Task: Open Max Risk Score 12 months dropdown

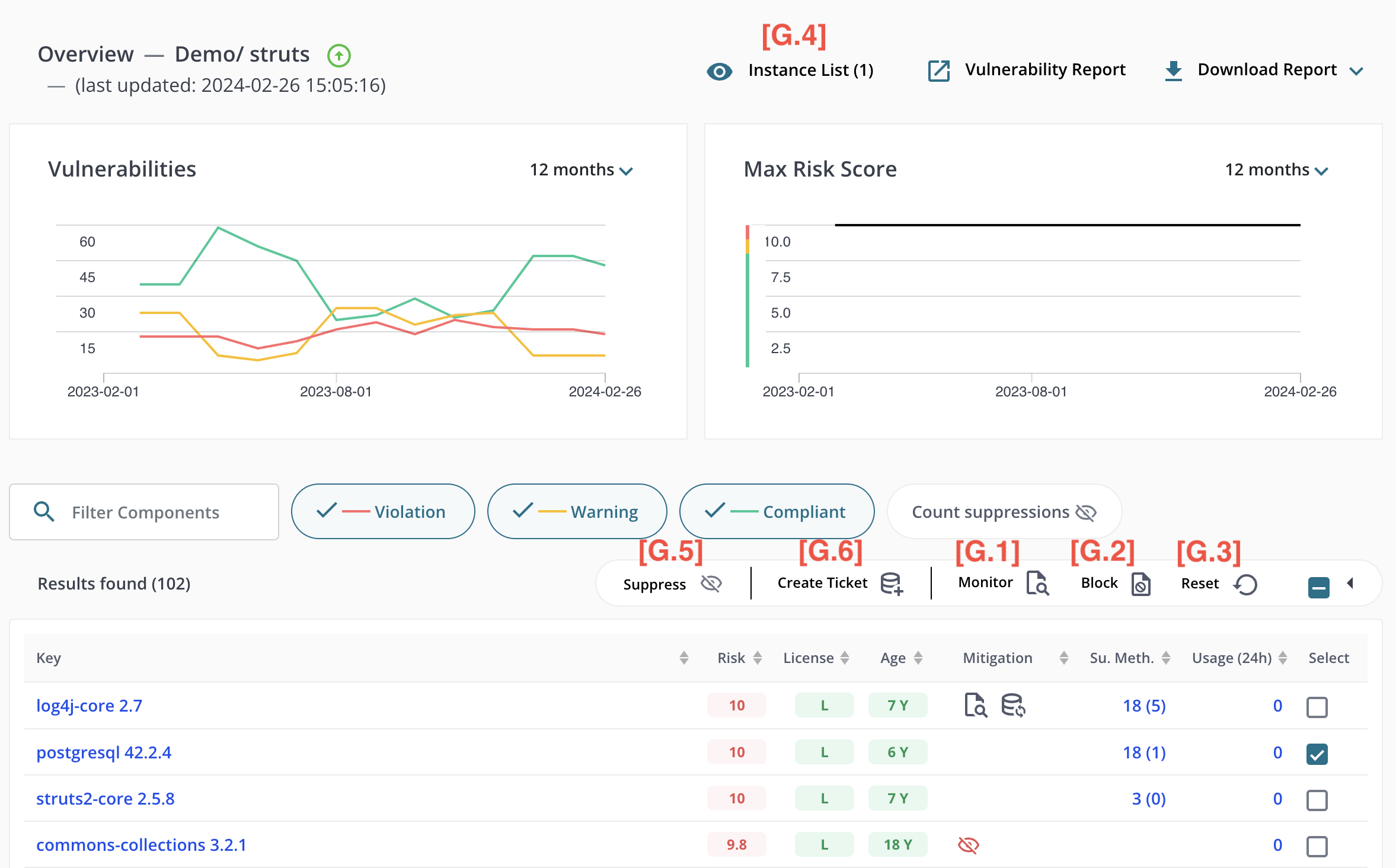Action: (x=1276, y=170)
